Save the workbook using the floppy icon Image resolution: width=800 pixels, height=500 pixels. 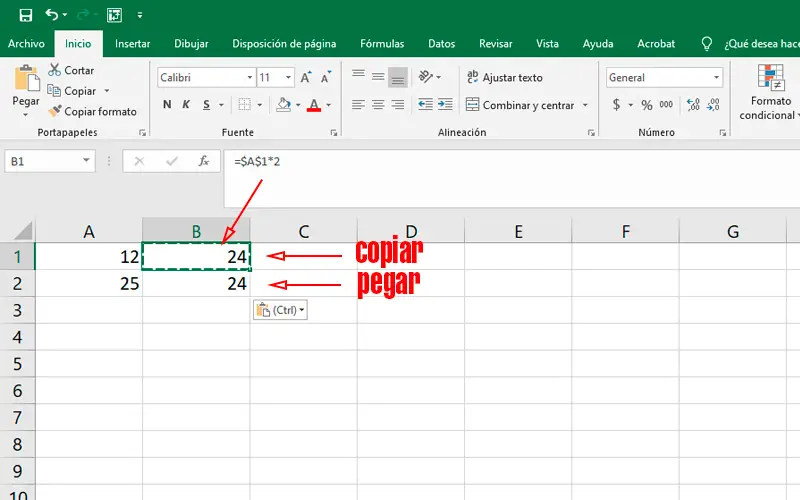pyautogui.click(x=26, y=15)
